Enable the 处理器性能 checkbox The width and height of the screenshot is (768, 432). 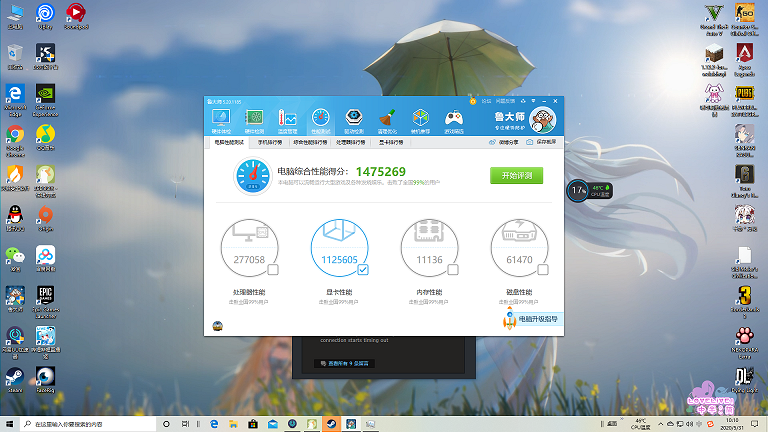tap(273, 270)
